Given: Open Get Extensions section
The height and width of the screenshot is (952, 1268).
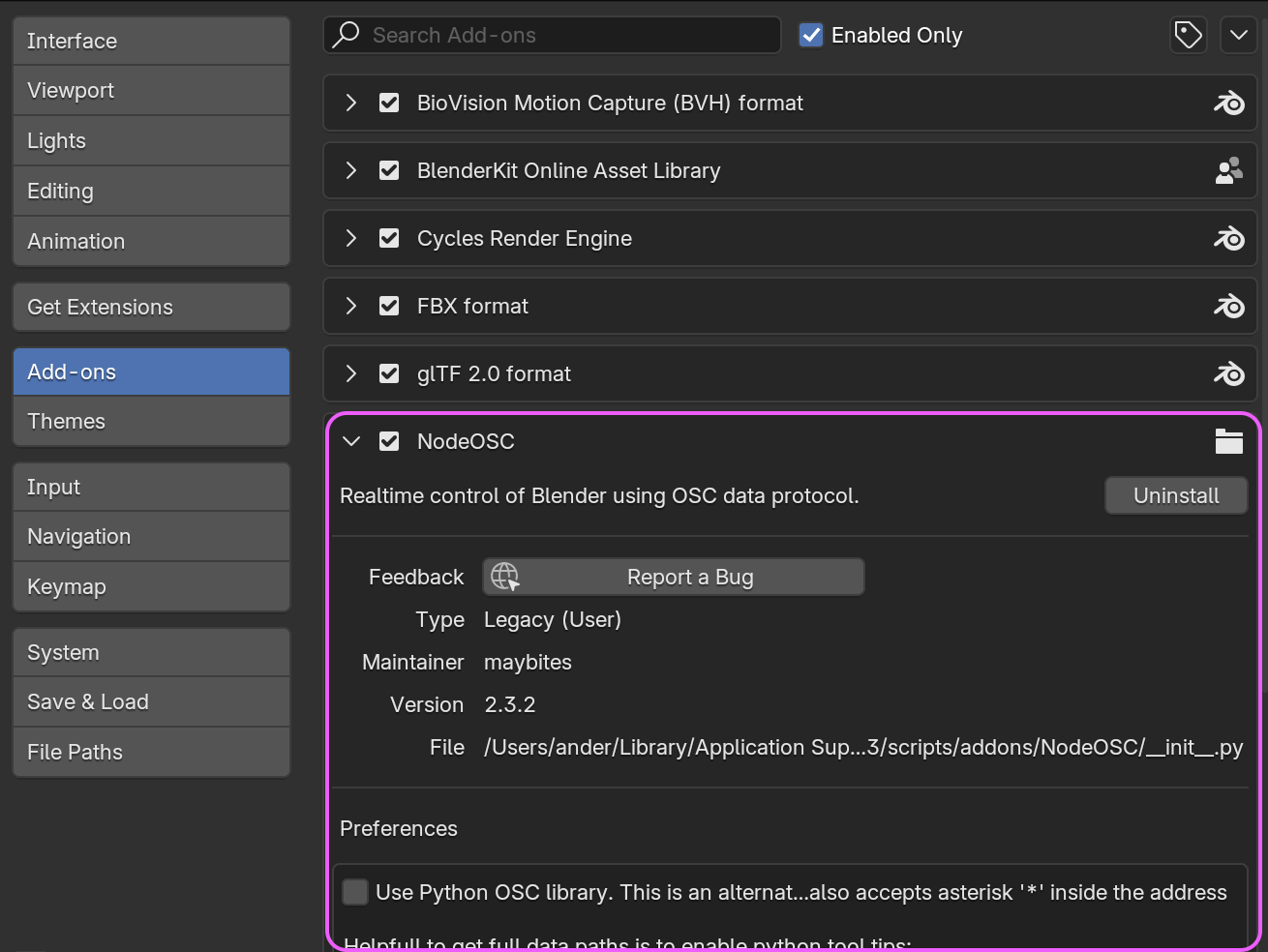Looking at the screenshot, I should (x=151, y=307).
